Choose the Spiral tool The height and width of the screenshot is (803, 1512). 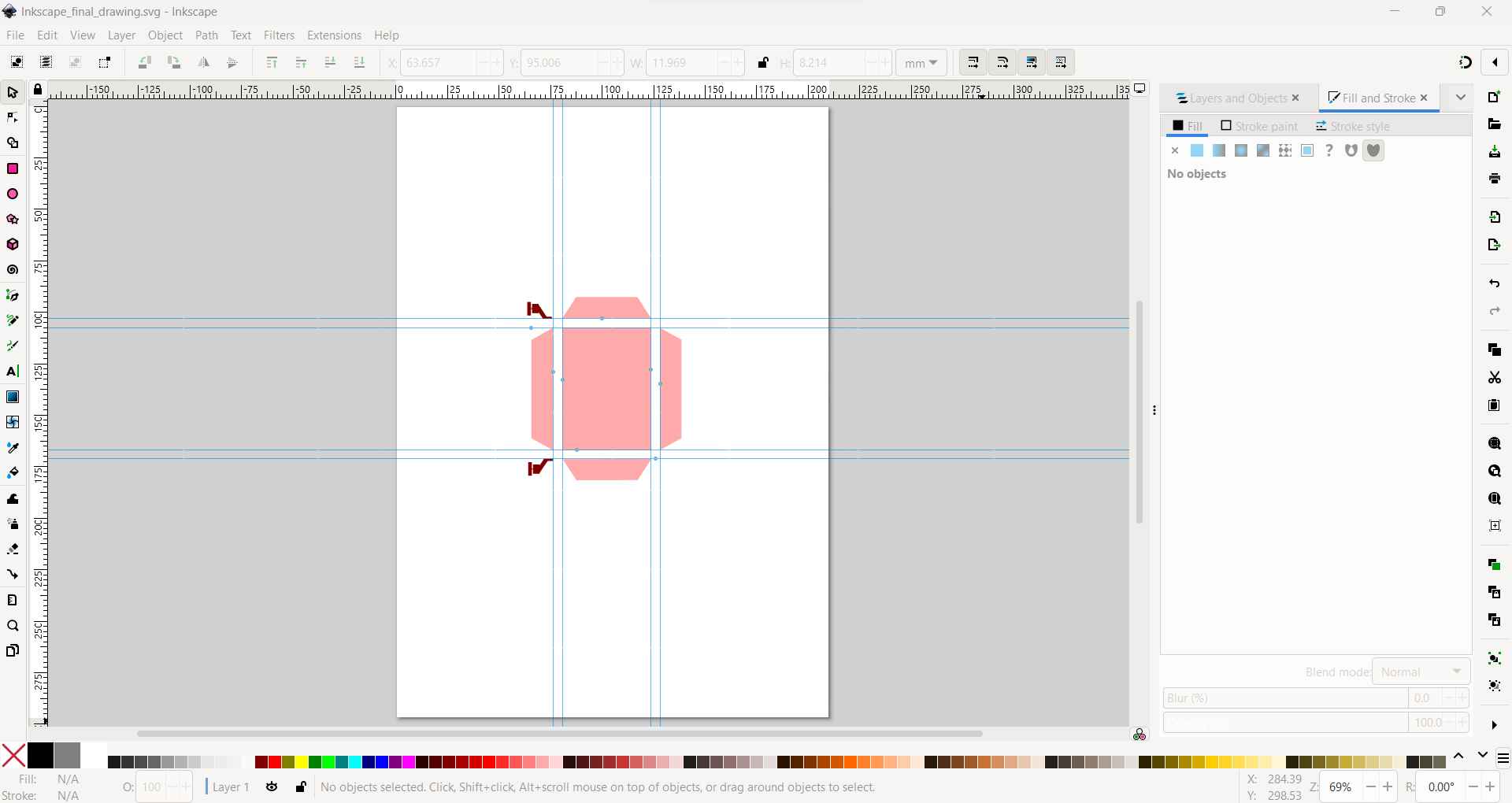tap(13, 270)
